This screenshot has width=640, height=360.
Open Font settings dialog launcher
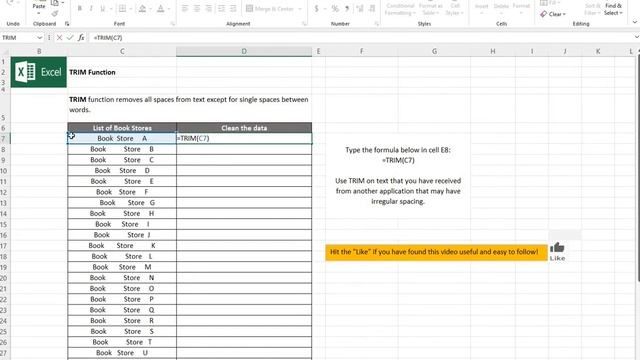173,24
